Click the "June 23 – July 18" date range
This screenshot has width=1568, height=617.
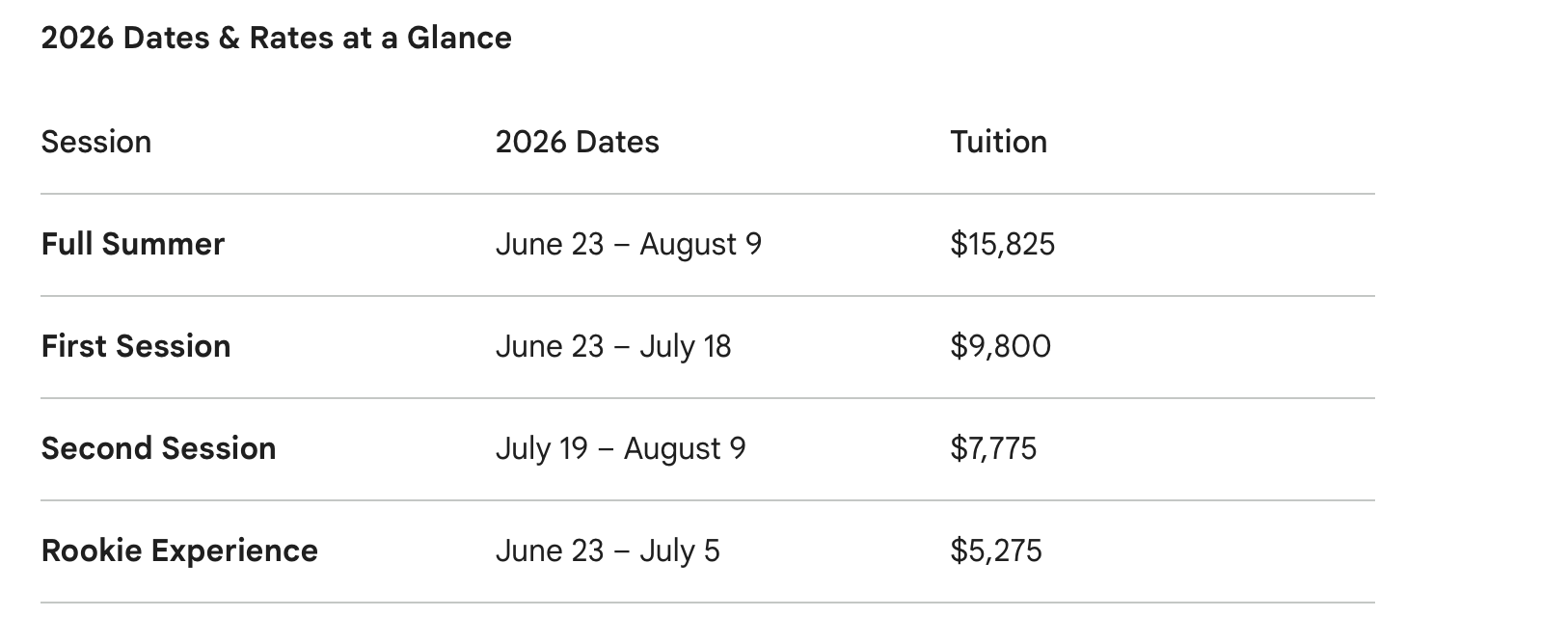click(x=613, y=346)
